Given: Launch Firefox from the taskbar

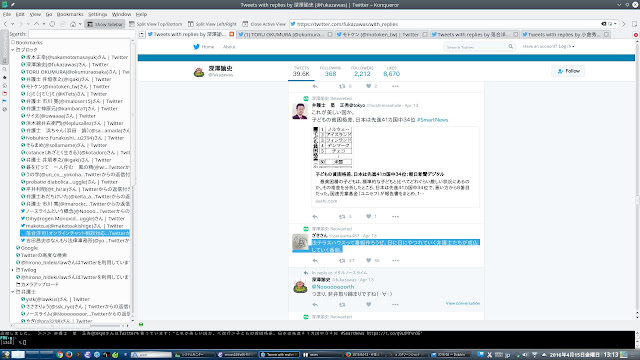Looking at the screenshot, I should tap(69, 355).
